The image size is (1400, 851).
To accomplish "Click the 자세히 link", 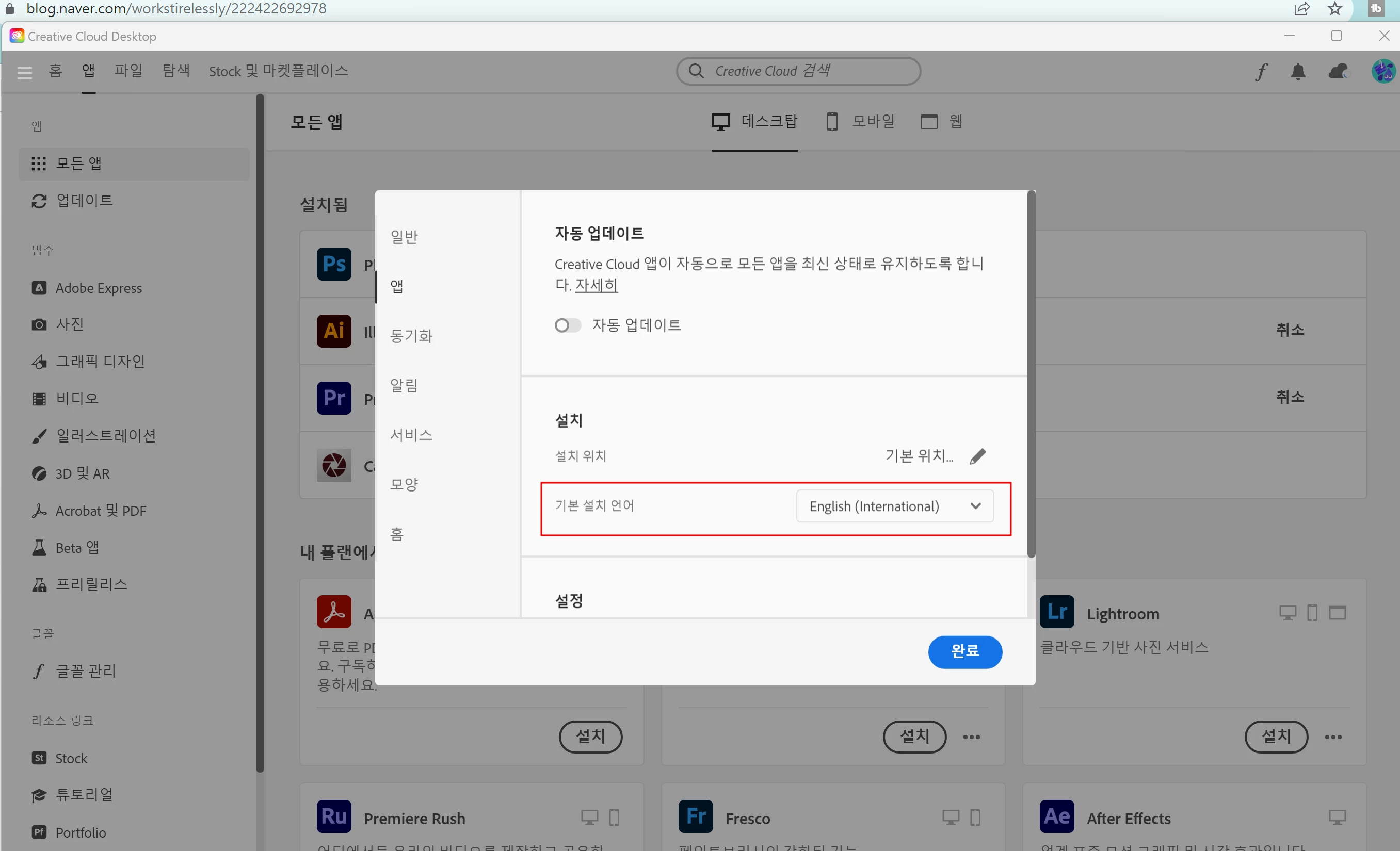I will (596, 285).
